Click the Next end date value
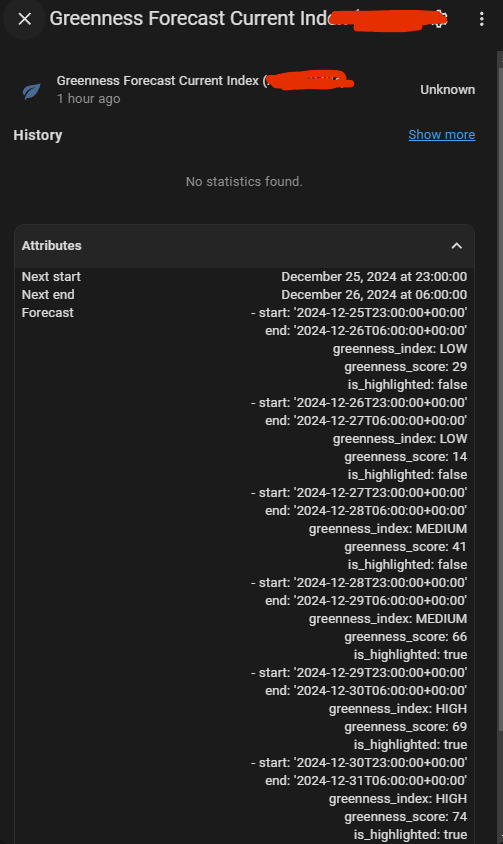 (374, 295)
